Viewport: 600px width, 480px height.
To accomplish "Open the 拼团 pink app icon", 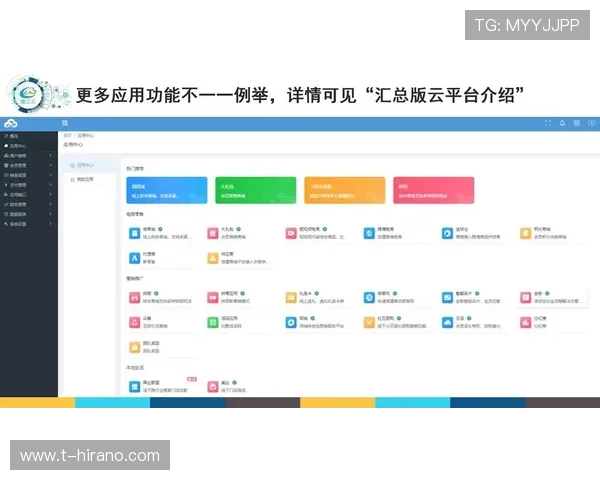I will pyautogui.click(x=134, y=297).
